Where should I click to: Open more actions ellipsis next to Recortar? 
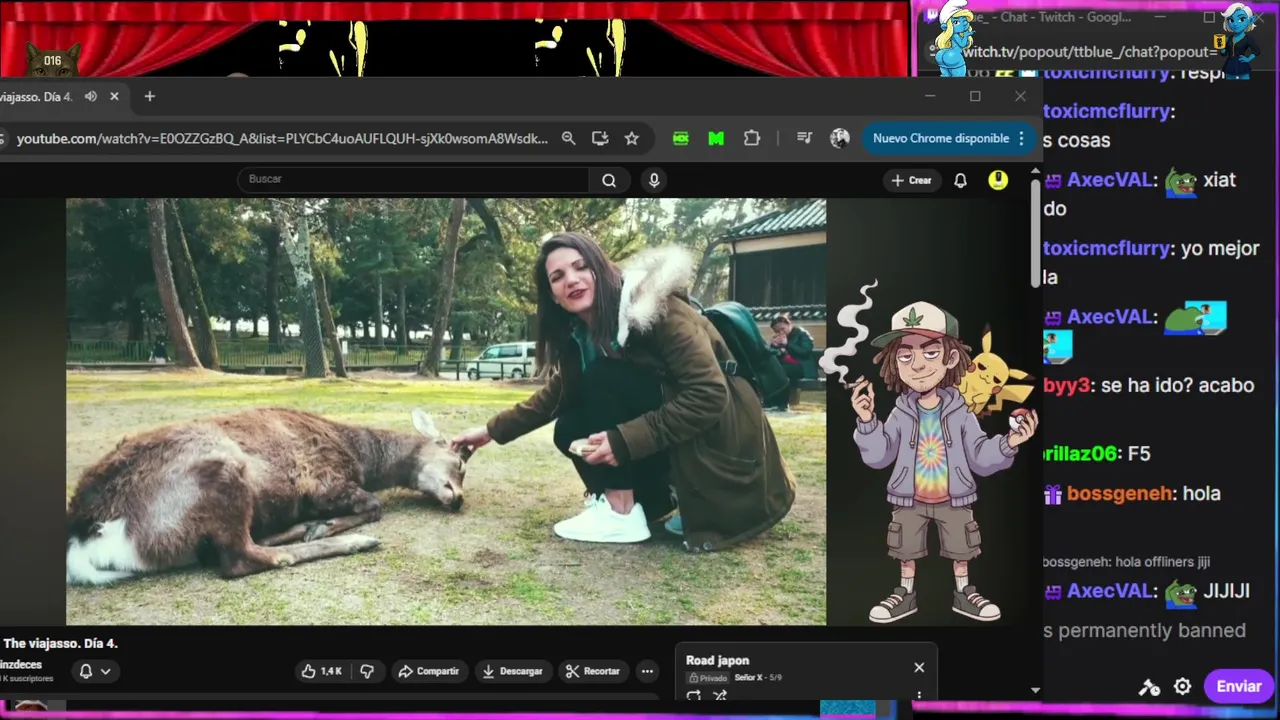pos(647,671)
